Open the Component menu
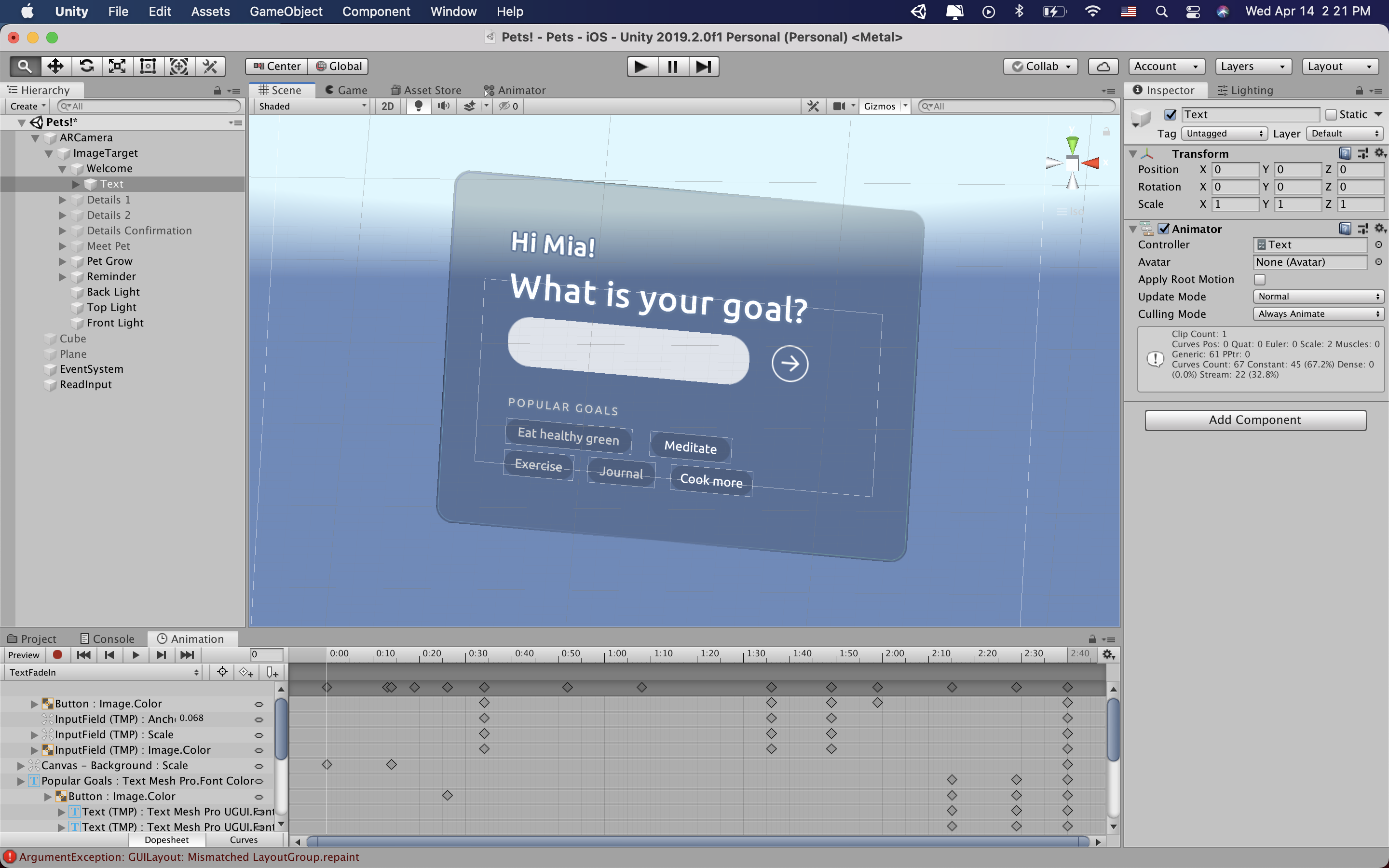Image resolution: width=1389 pixels, height=868 pixels. (376, 12)
